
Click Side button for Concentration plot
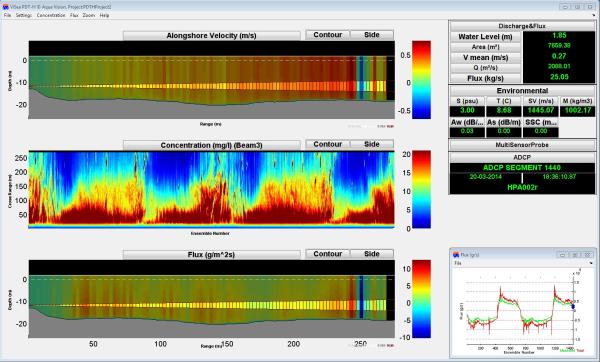point(372,144)
